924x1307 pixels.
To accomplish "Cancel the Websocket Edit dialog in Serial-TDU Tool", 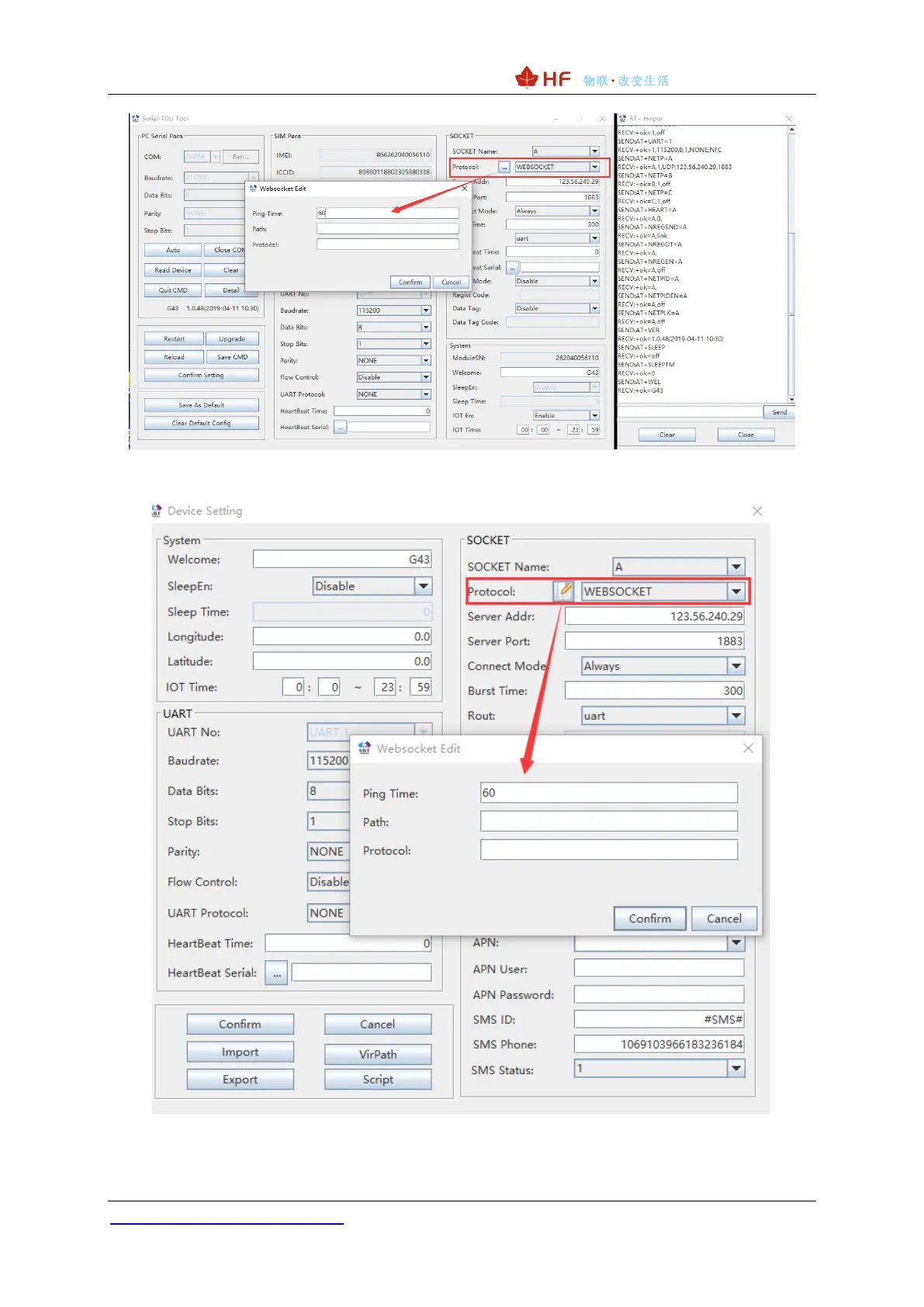I will tap(452, 283).
